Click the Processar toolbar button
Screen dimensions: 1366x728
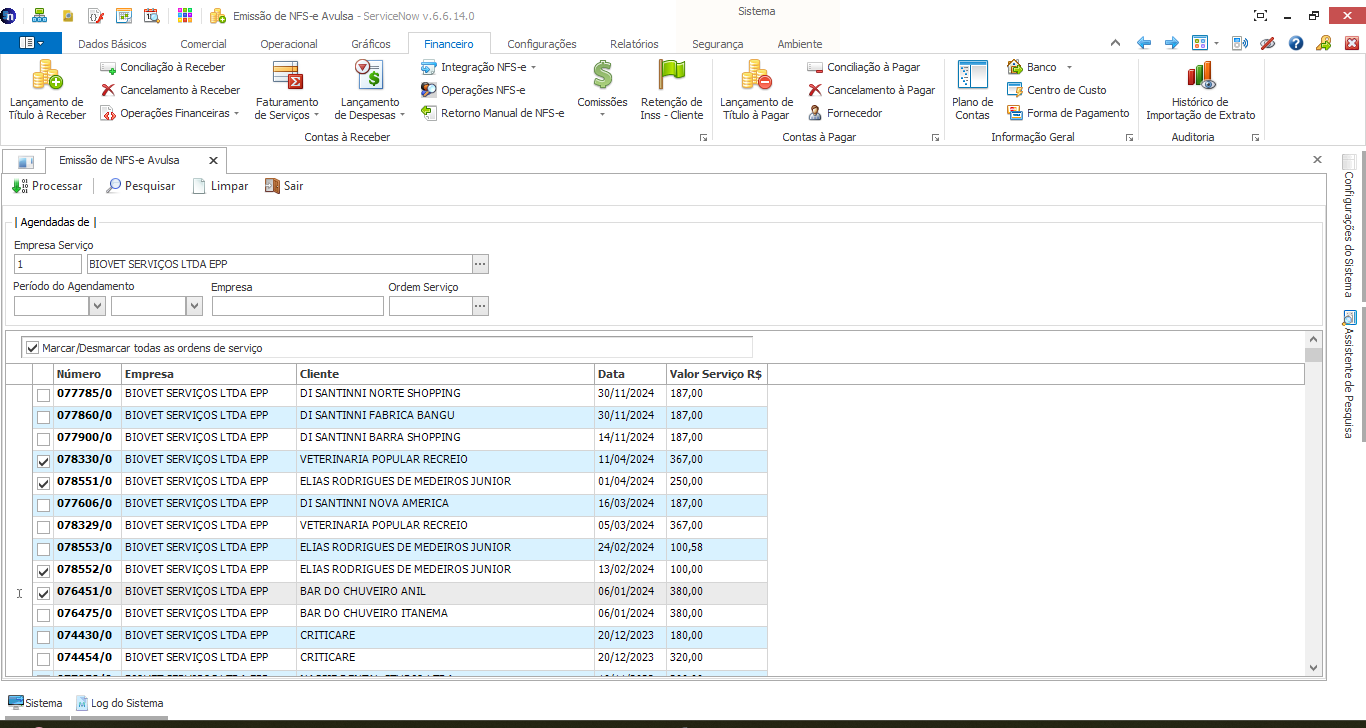click(x=47, y=186)
